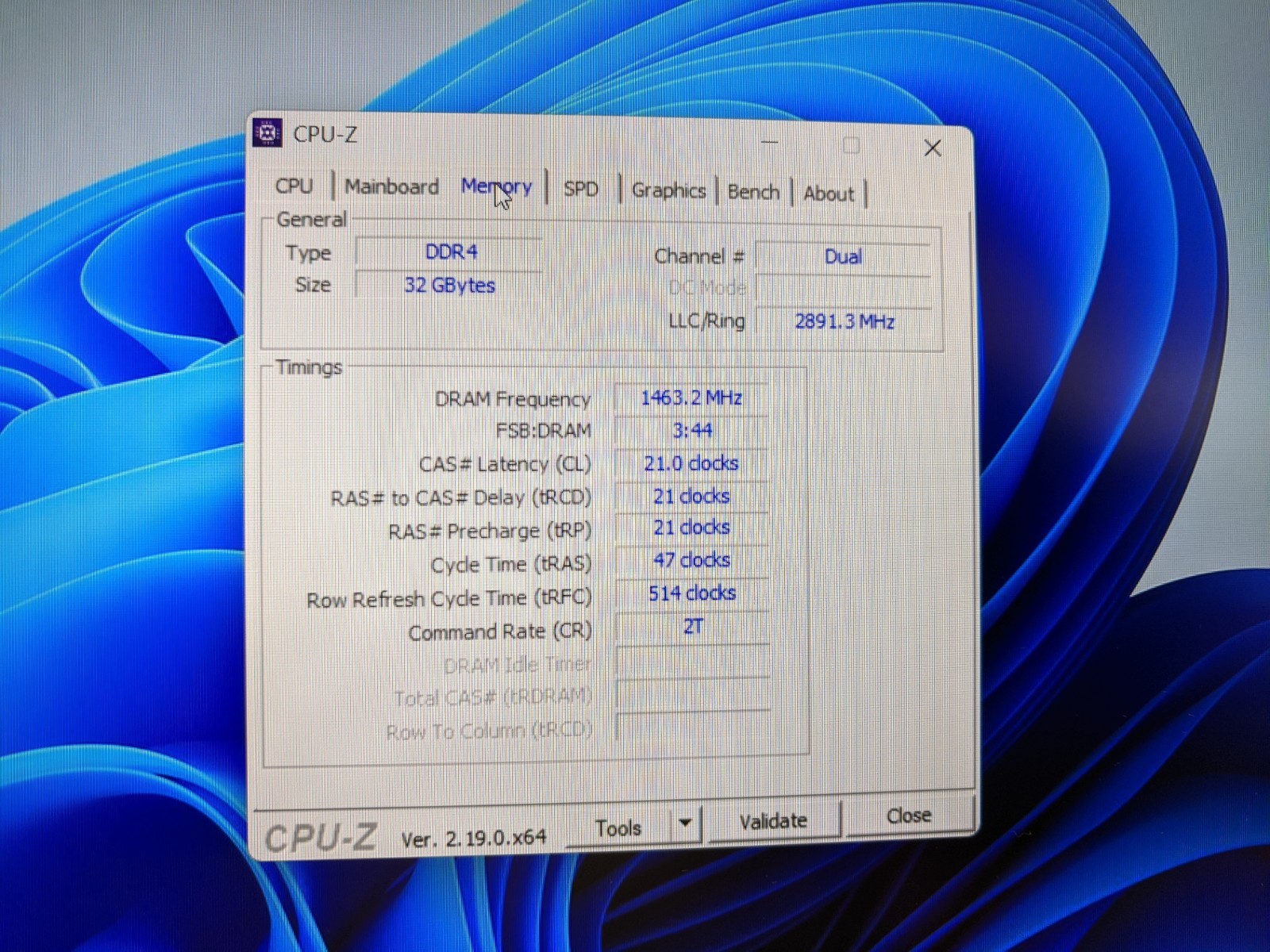Click the Channel # label
Image resolution: width=1270 pixels, height=952 pixels.
[x=699, y=256]
